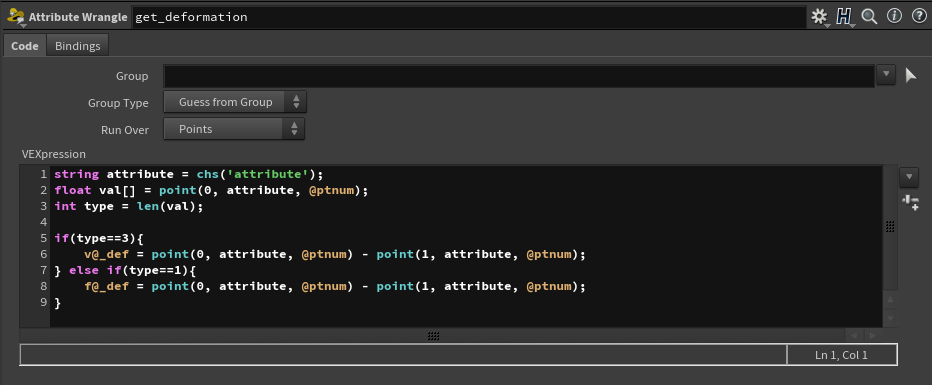The width and height of the screenshot is (932, 385).
Task: Click the editor scroll down arrow
Action: [890, 318]
